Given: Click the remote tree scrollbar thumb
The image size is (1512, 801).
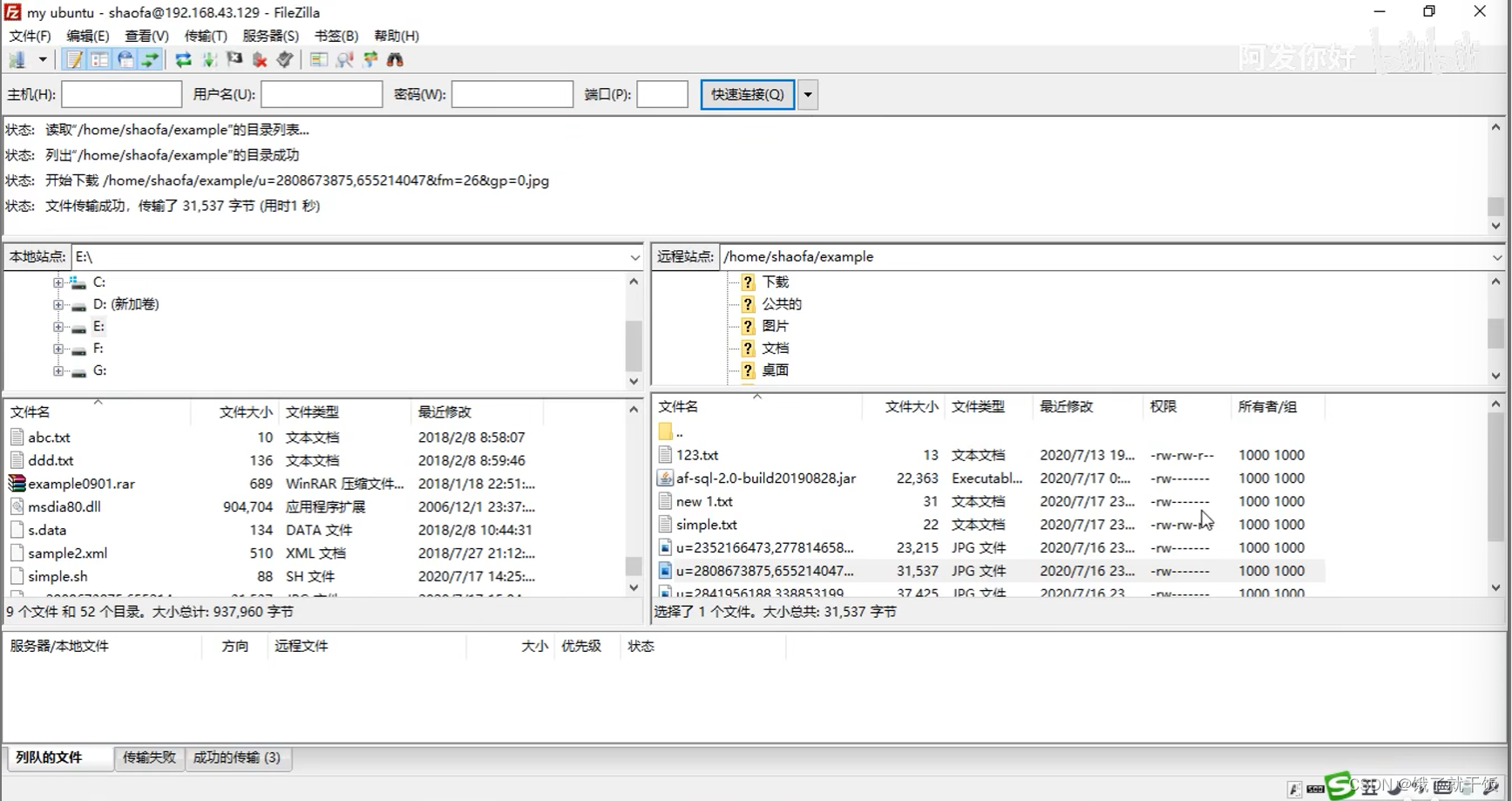Looking at the screenshot, I should point(1495,334).
